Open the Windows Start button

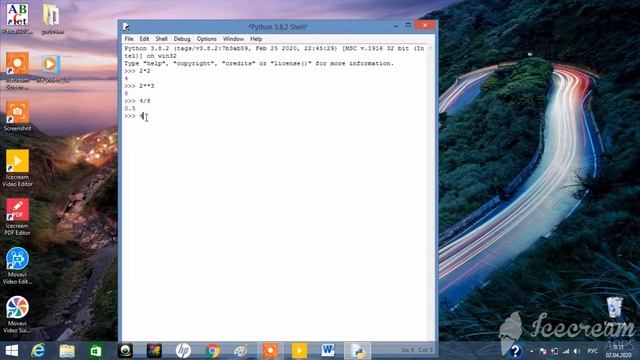11,351
